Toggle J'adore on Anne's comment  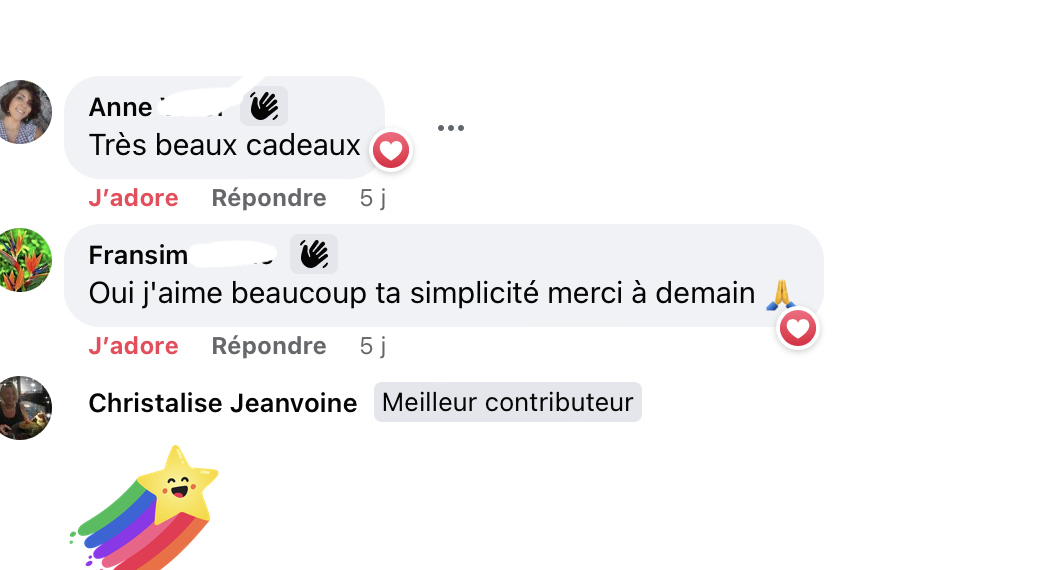133,198
